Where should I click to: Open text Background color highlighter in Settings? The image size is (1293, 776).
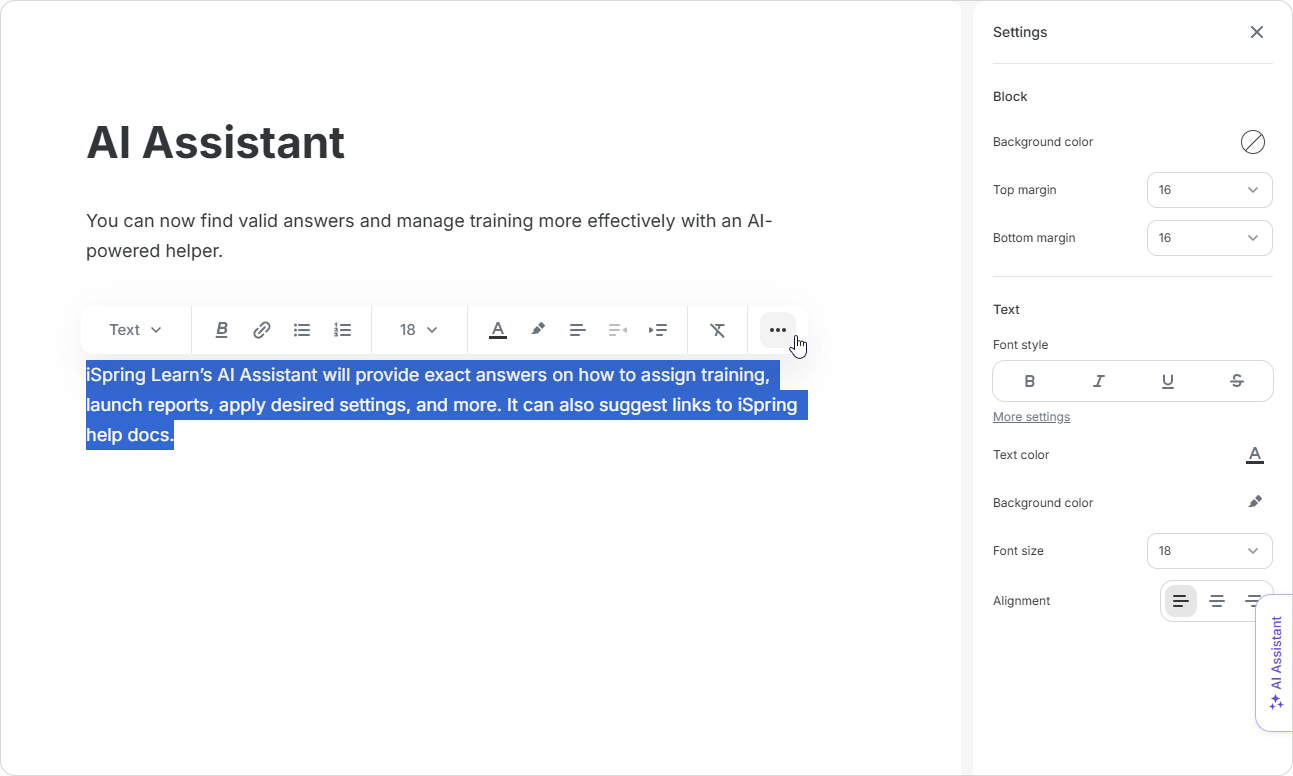1255,502
